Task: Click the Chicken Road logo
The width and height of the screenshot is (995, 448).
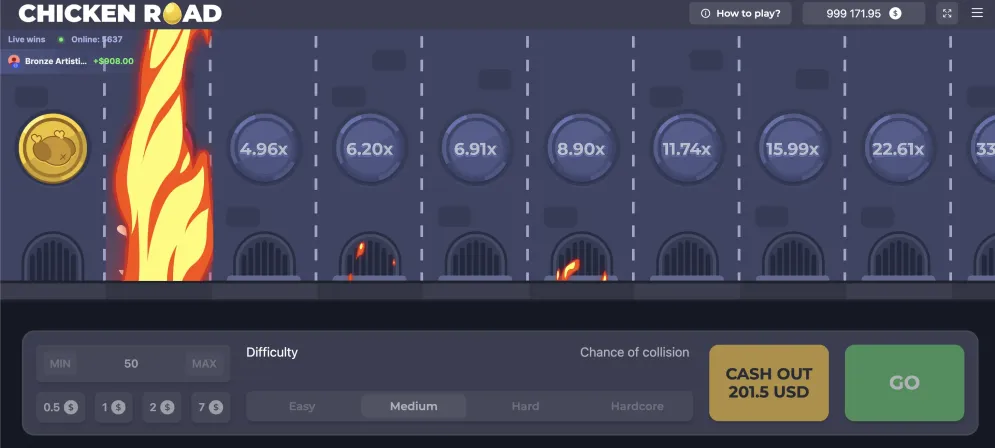Action: [121, 13]
